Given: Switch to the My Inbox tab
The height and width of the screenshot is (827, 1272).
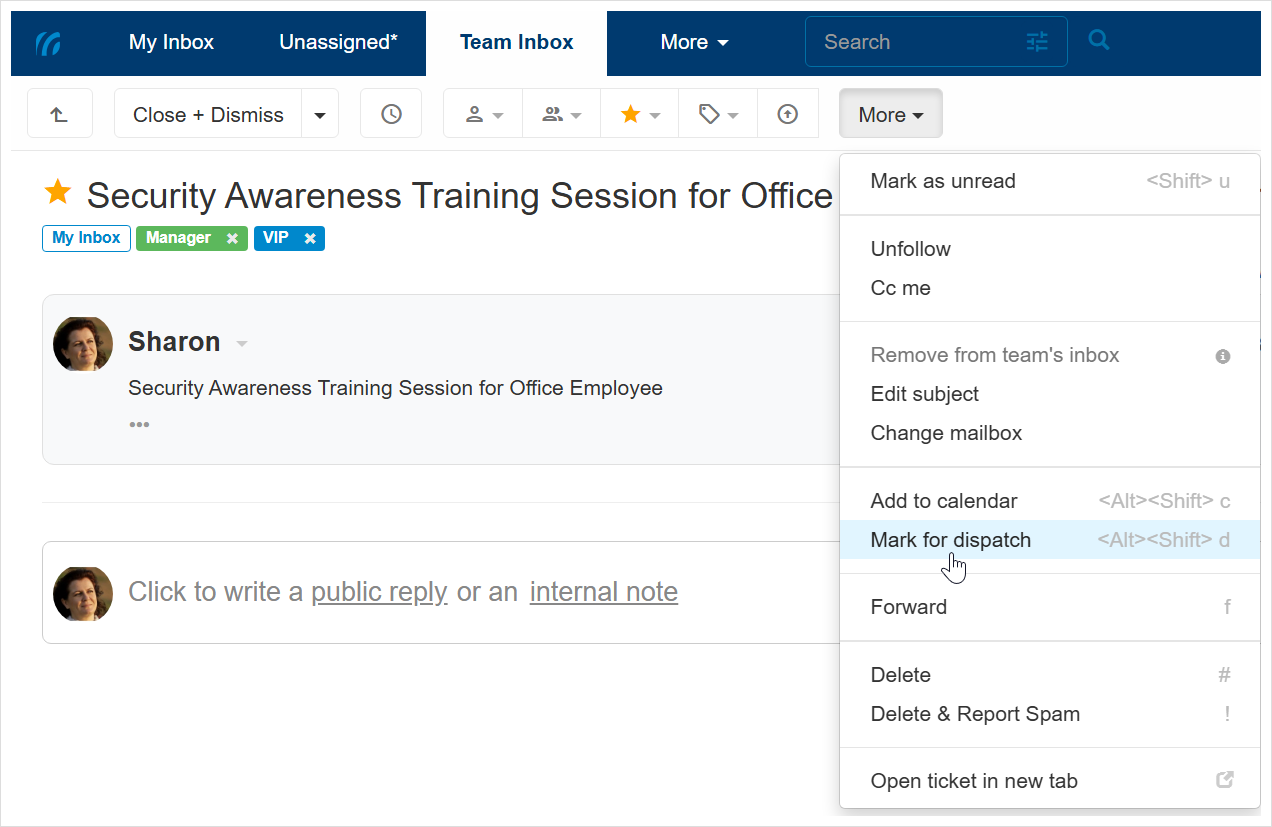Looking at the screenshot, I should (x=171, y=42).
